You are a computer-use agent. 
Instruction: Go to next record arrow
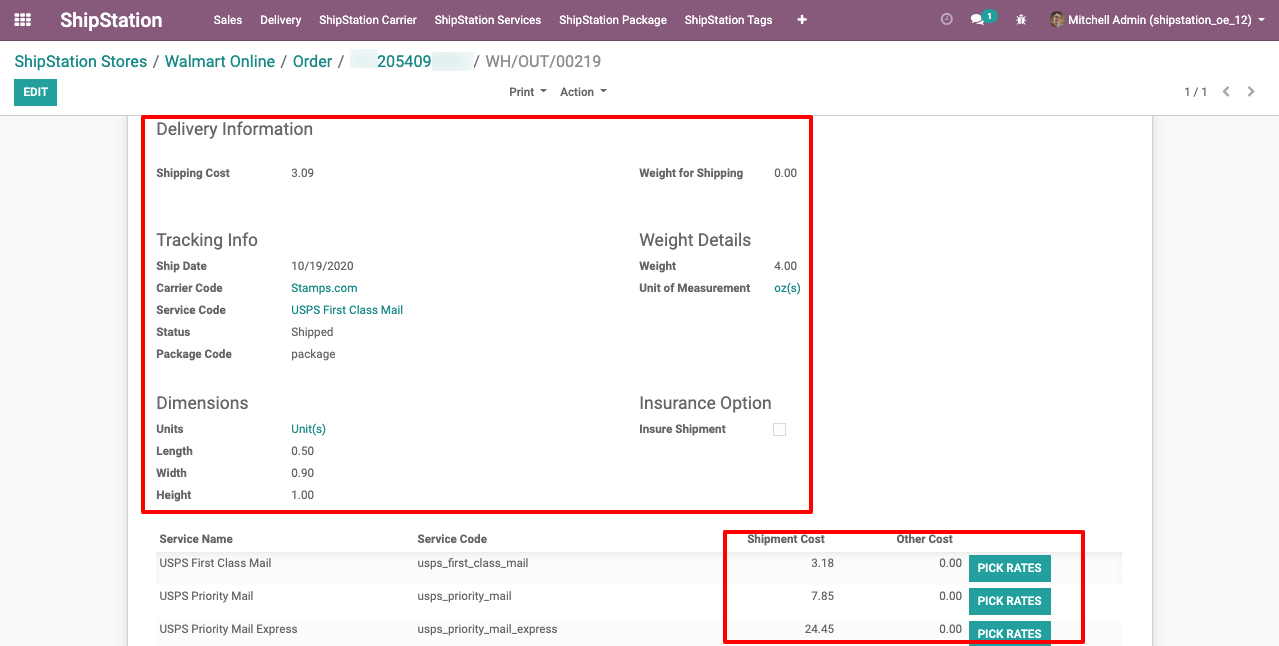[1251, 92]
